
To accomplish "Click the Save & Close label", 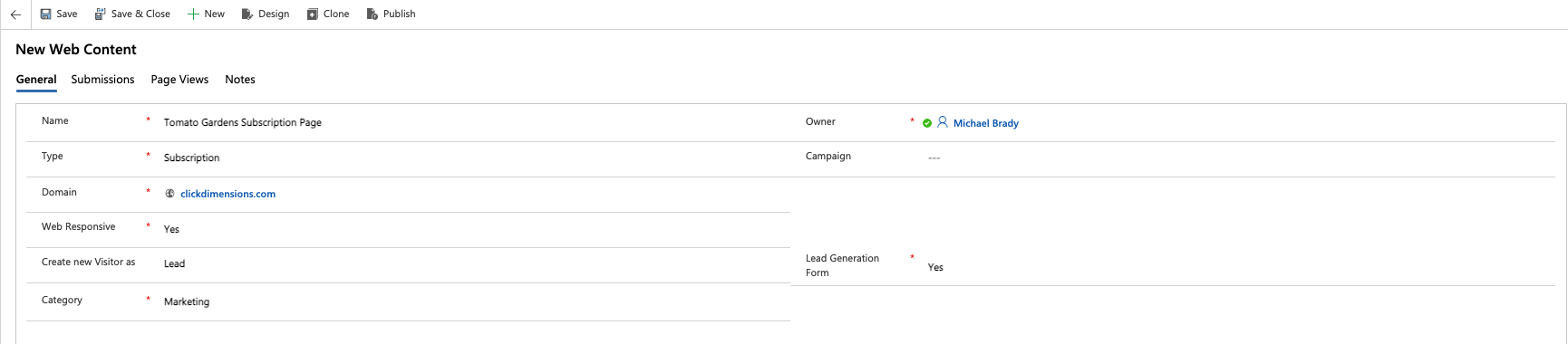I will 140,14.
